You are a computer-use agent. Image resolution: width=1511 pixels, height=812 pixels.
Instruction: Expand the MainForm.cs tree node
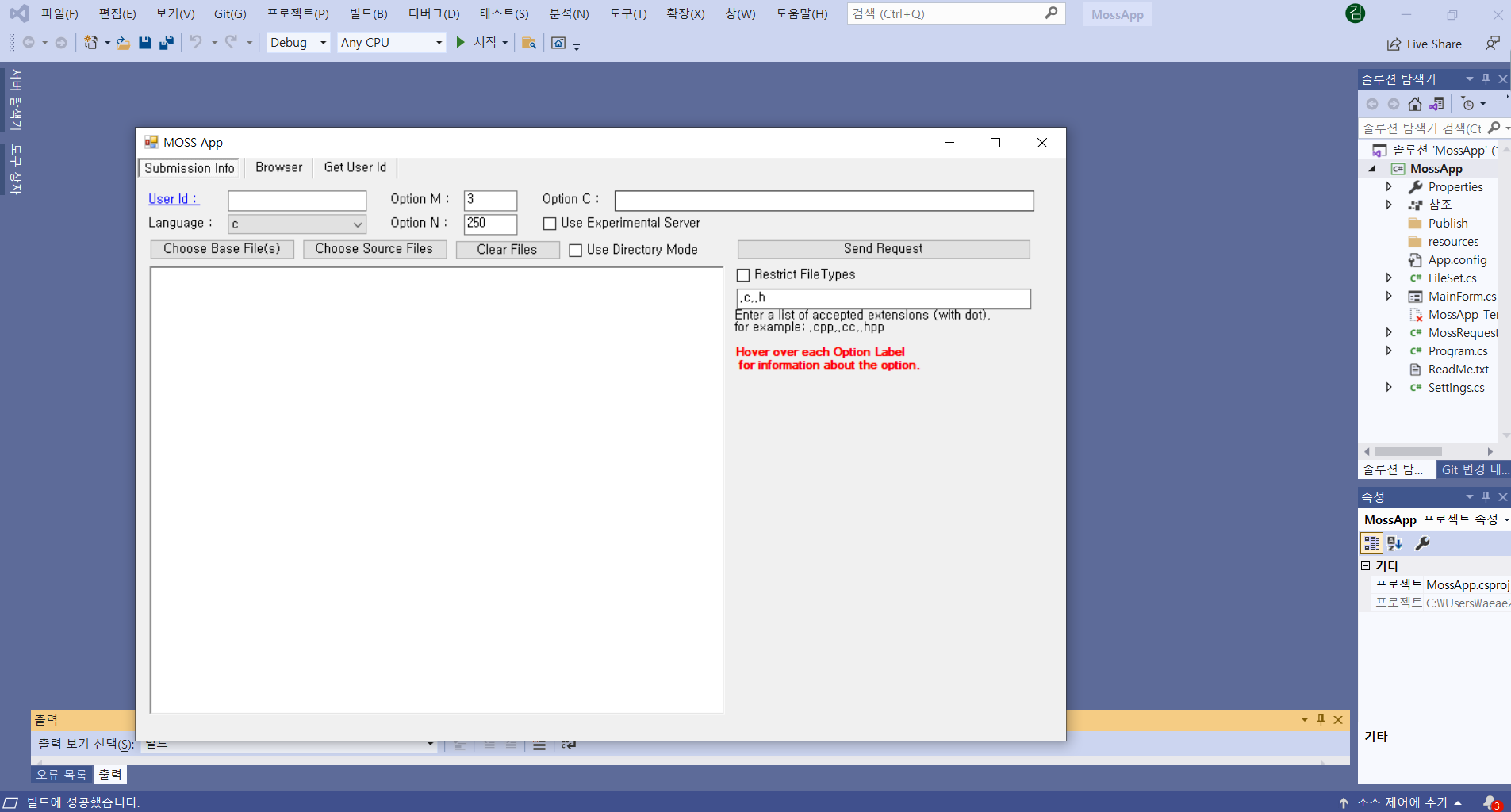pyautogui.click(x=1389, y=296)
